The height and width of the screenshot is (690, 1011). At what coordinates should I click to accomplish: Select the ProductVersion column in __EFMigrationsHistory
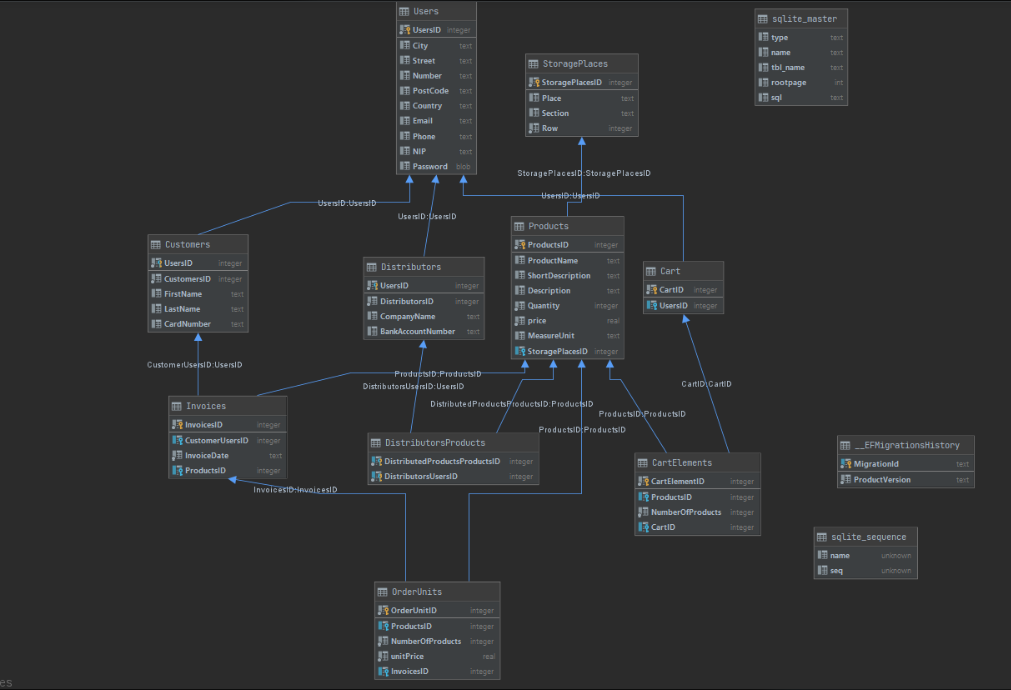(905, 480)
